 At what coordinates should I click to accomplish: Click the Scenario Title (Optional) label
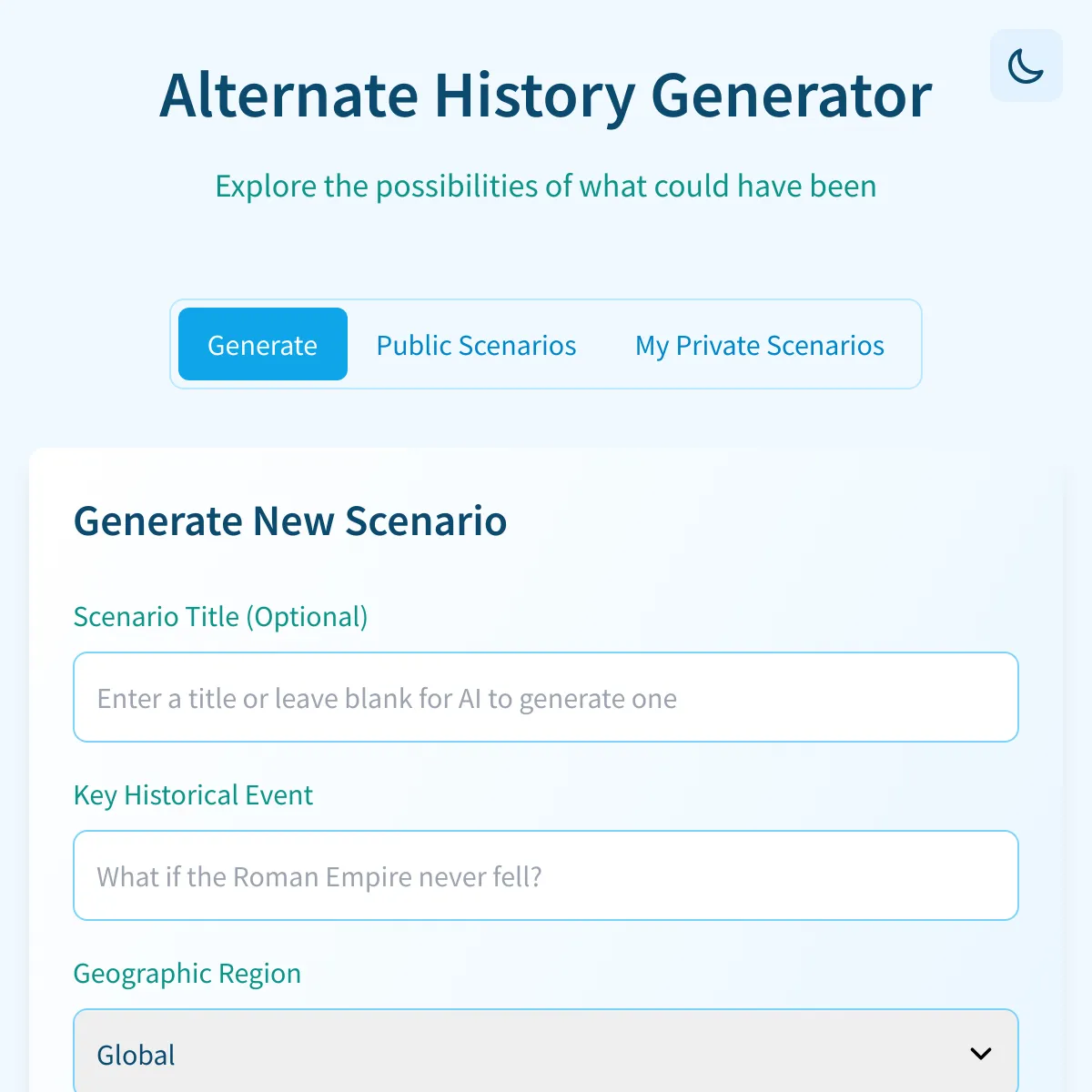click(220, 617)
